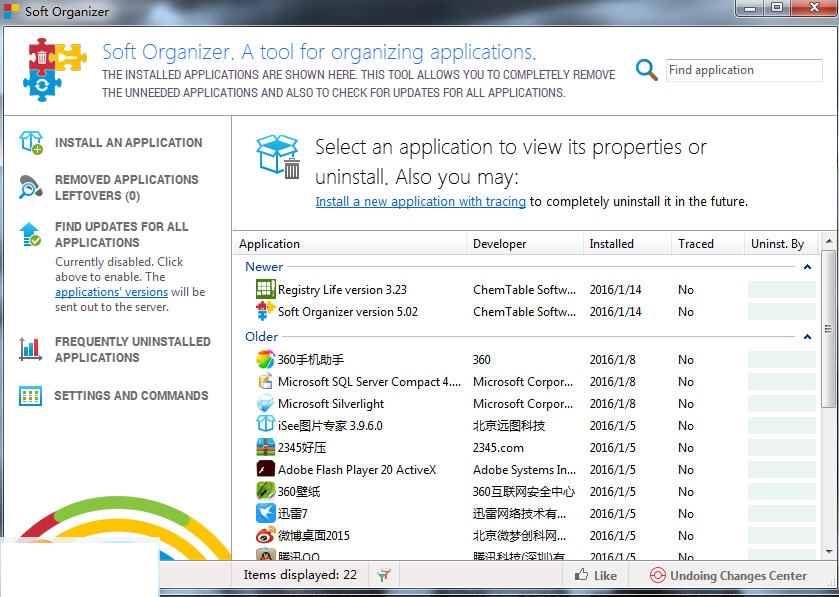Click the 360互联网安全中心 developer cell
This screenshot has height=597, width=839.
click(x=524, y=492)
